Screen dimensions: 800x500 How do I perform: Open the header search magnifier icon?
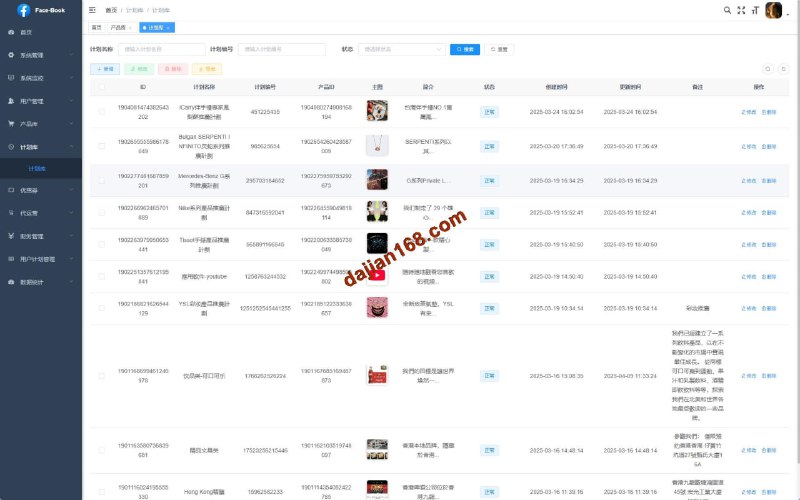727,10
